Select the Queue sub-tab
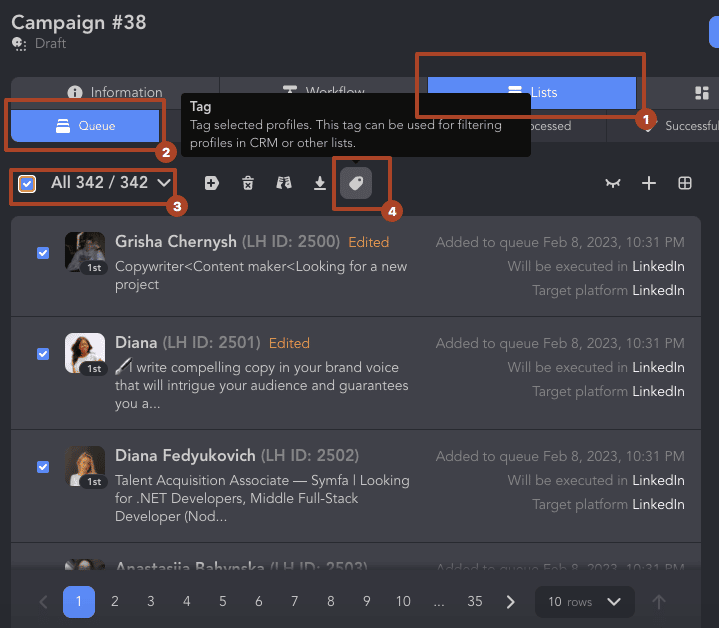 pyautogui.click(x=85, y=126)
